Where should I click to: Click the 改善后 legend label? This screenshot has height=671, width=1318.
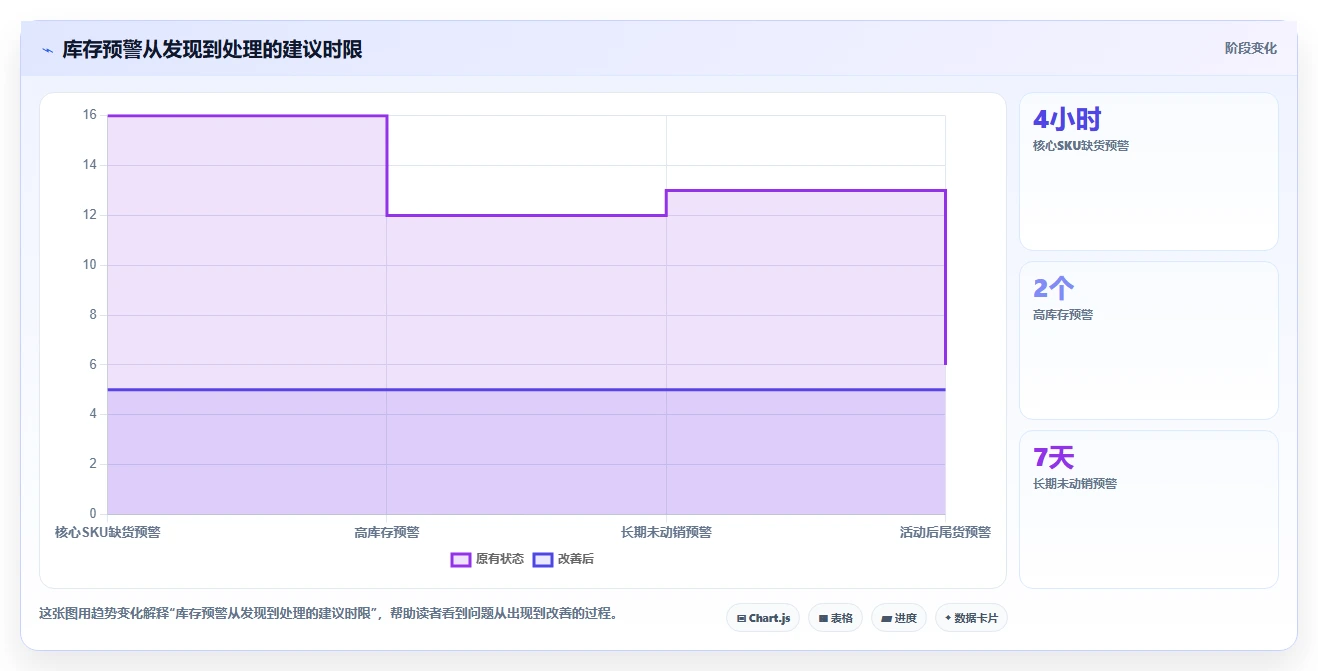(x=576, y=559)
